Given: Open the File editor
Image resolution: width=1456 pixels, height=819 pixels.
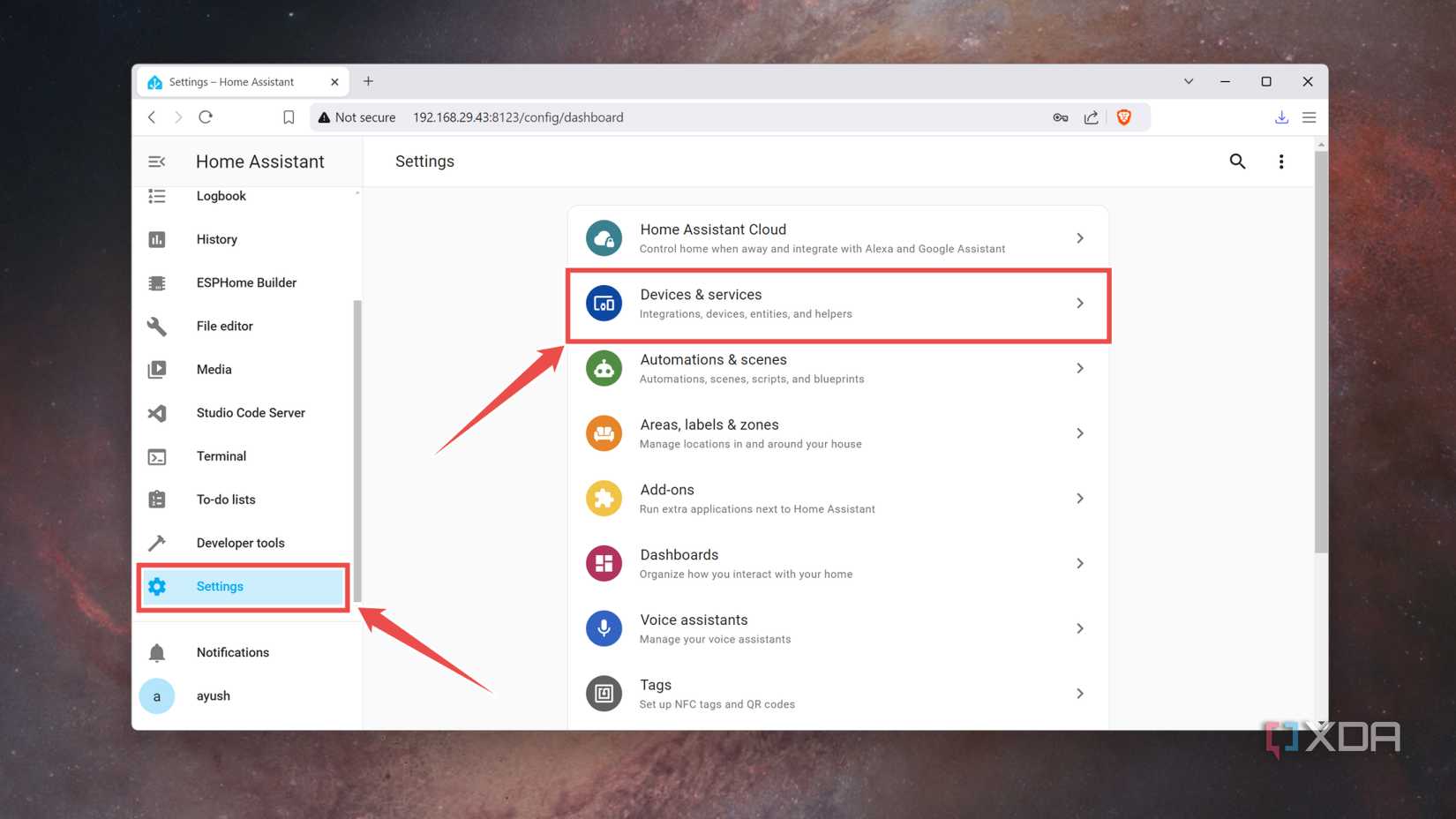Looking at the screenshot, I should click(x=224, y=326).
